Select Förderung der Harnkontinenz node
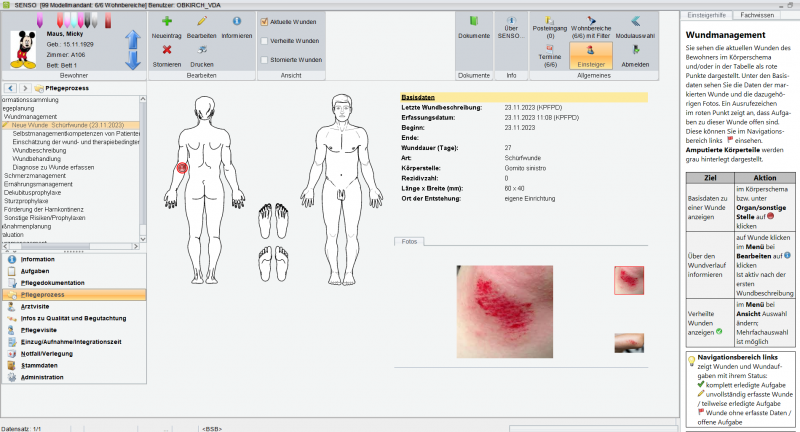 pyautogui.click(x=44, y=210)
